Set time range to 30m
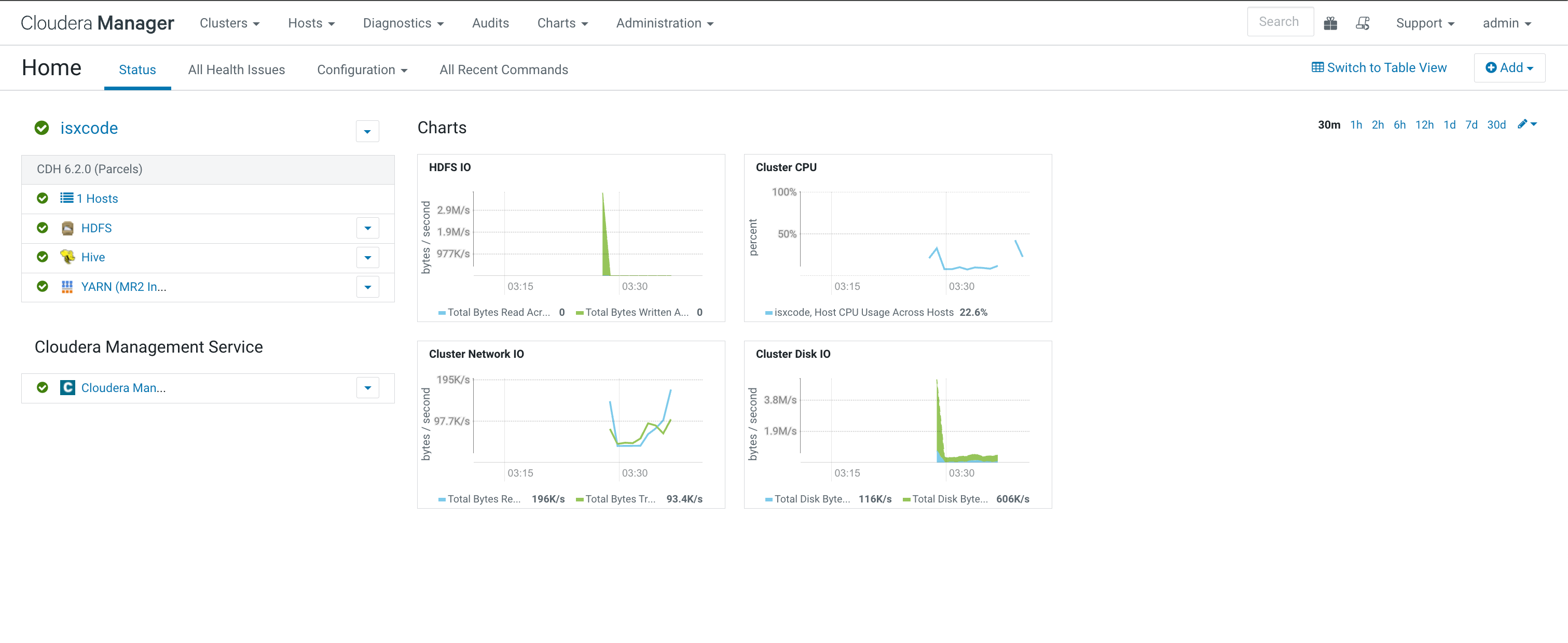Image resolution: width=1568 pixels, height=643 pixels. coord(1329,124)
